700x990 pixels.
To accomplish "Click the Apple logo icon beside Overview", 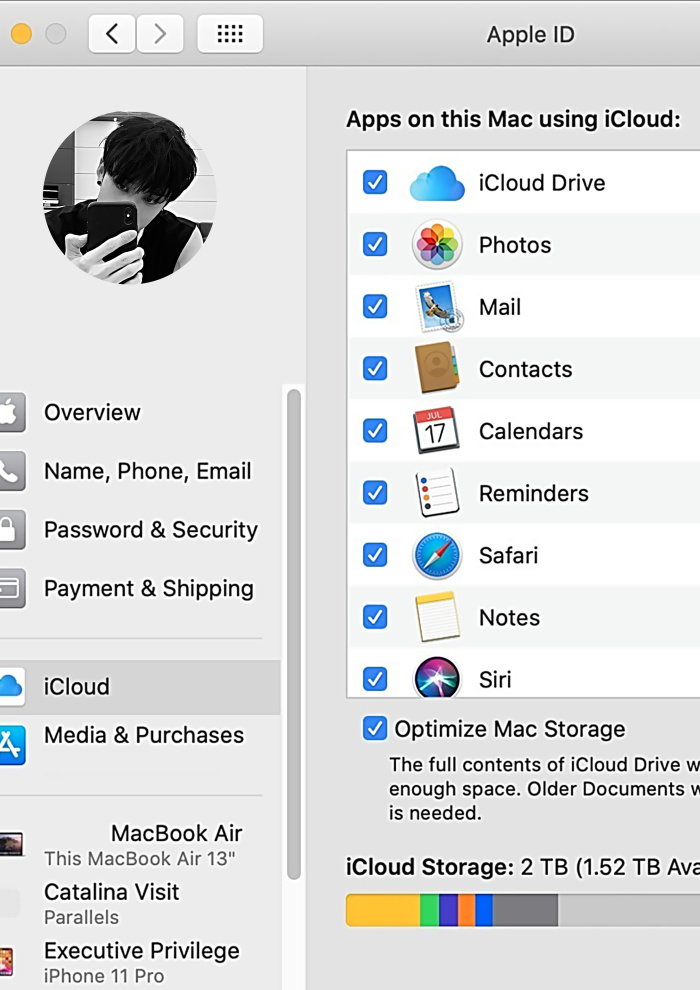I will point(11,412).
